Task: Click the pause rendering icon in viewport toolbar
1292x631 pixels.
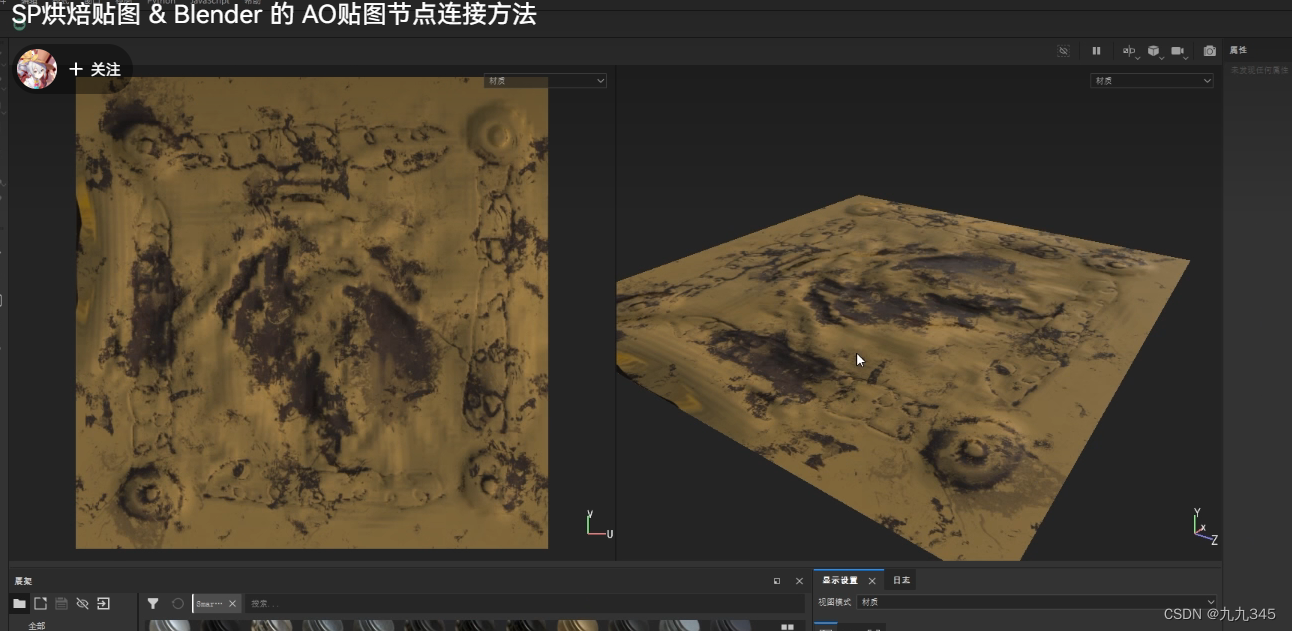Action: click(x=1096, y=51)
